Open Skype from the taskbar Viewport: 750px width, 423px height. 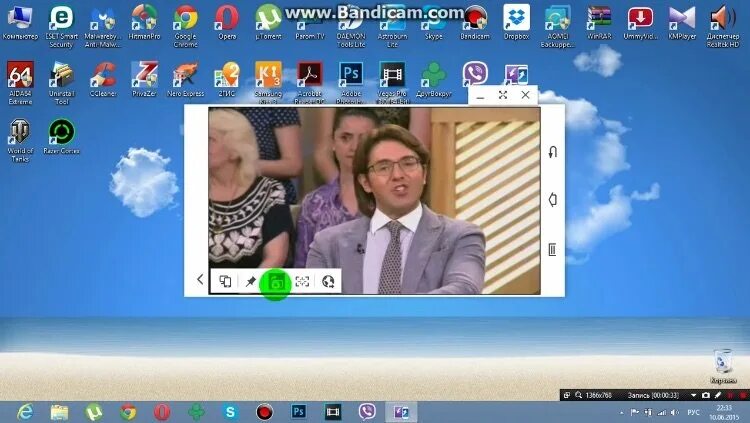(x=231, y=412)
